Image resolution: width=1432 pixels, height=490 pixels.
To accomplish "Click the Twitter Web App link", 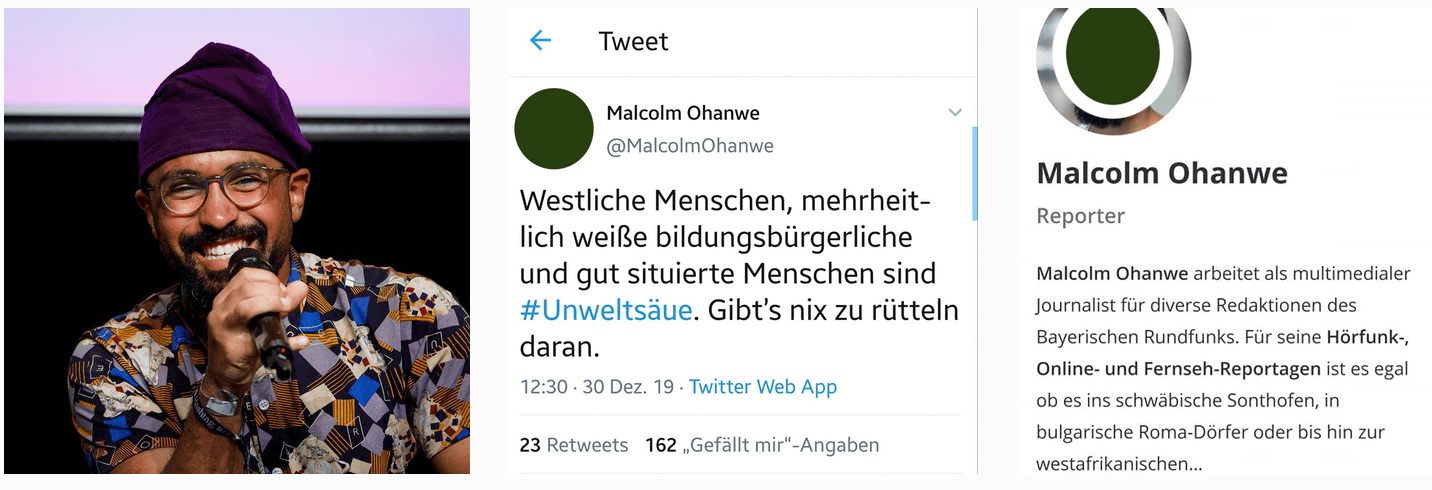I will coord(763,387).
